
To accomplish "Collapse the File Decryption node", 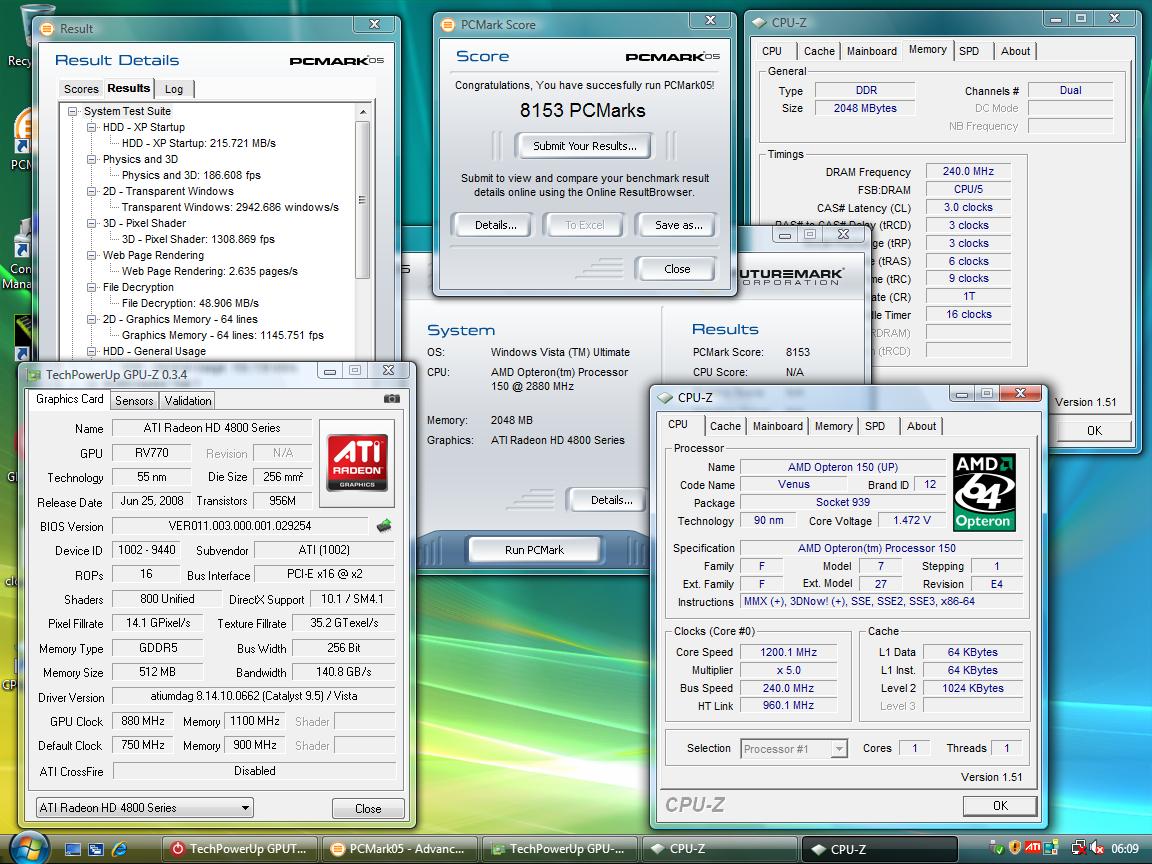I will 92,287.
